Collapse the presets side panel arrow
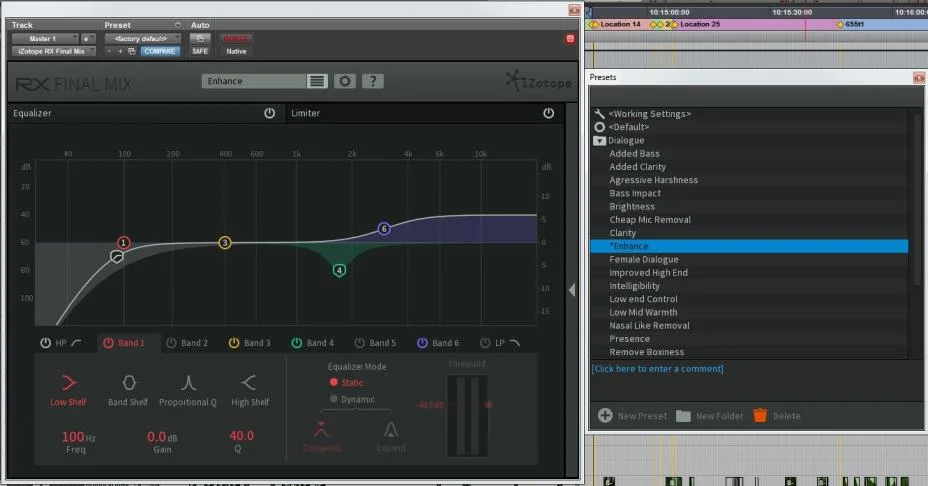Image resolution: width=928 pixels, height=486 pixels. click(x=572, y=289)
